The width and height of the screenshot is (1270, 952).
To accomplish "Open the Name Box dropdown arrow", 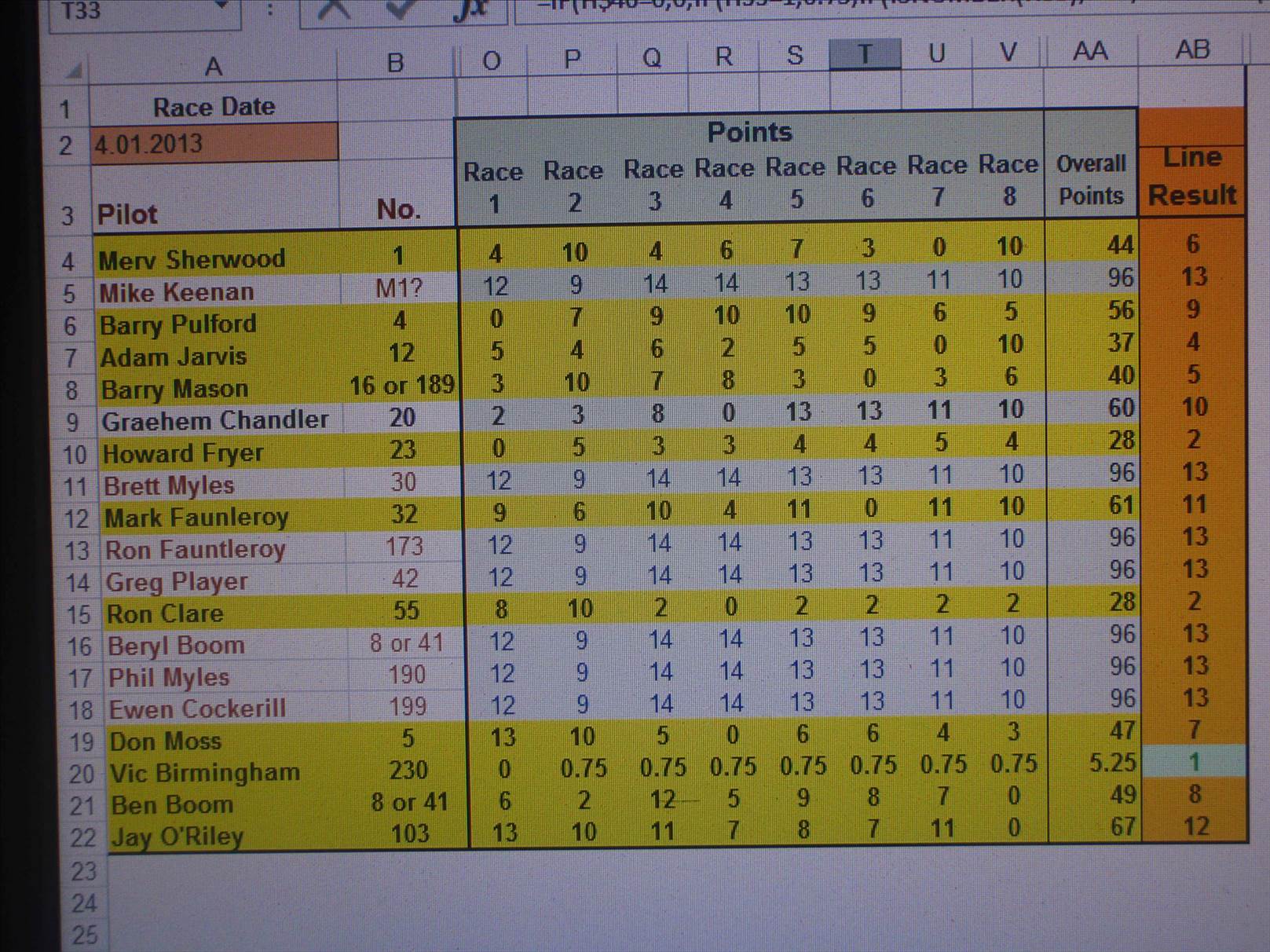I will [x=222, y=8].
